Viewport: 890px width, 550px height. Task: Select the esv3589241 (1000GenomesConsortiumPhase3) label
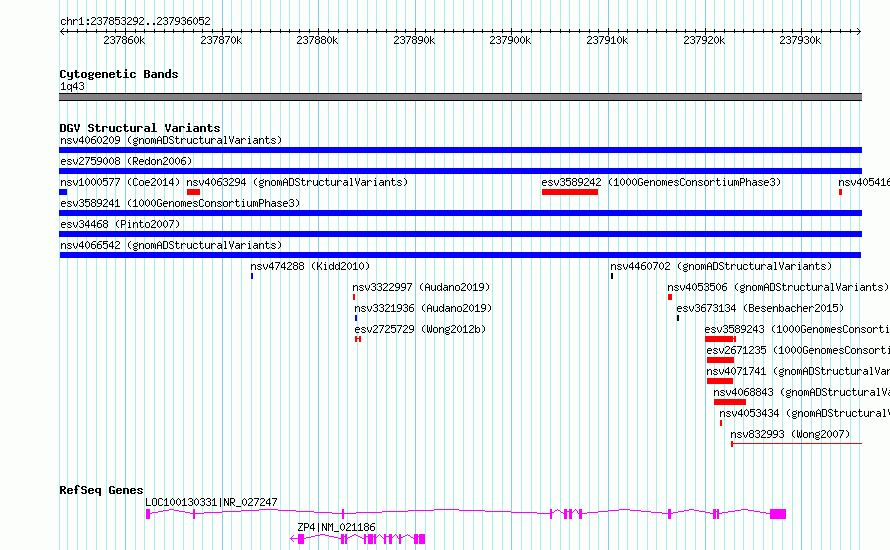(180, 203)
